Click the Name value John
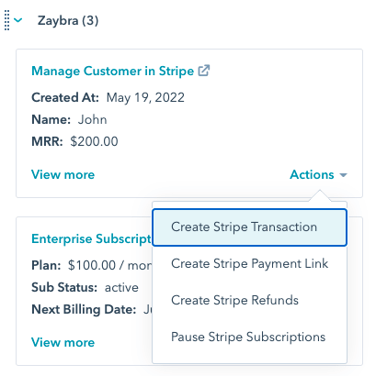 tap(92, 120)
